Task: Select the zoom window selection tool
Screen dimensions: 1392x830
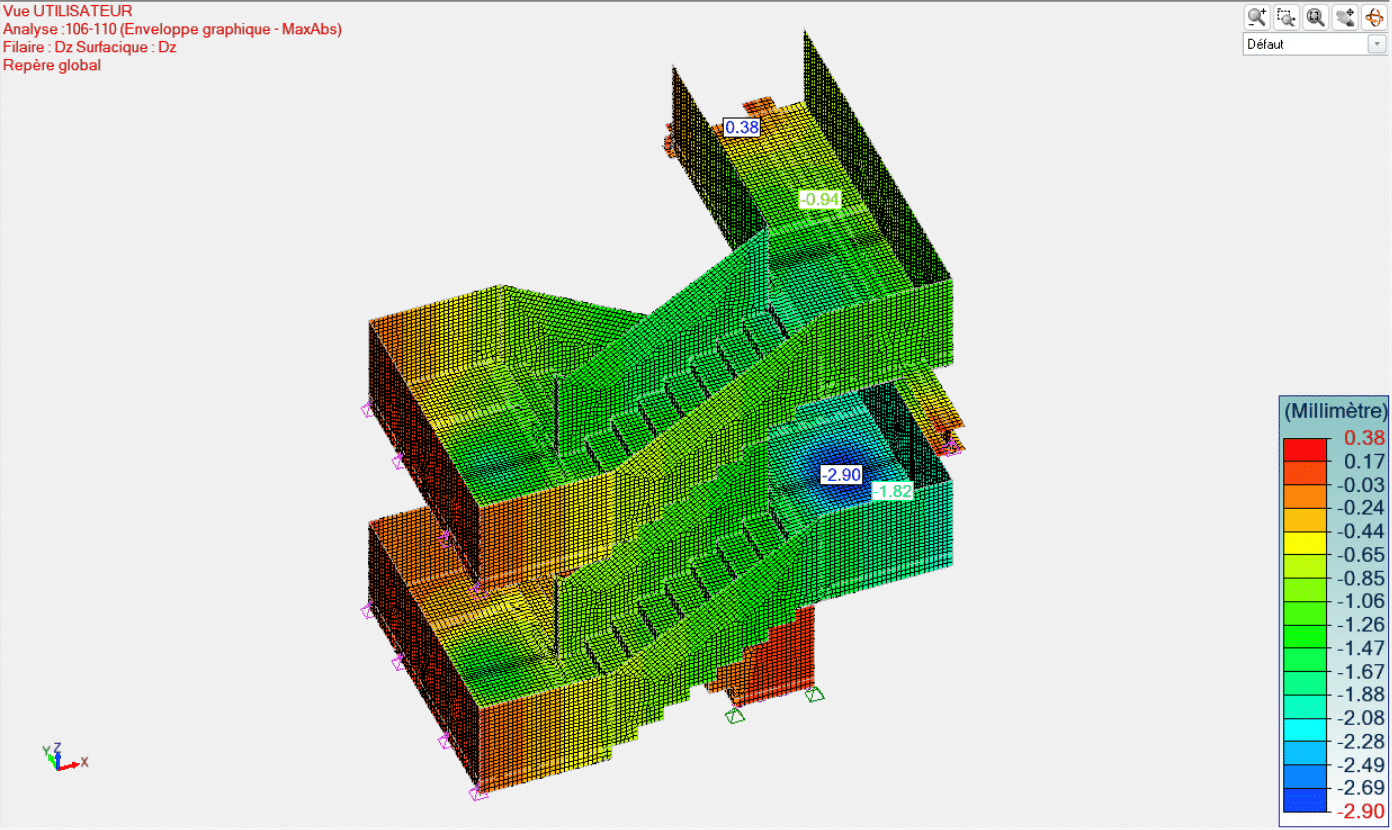Action: pyautogui.click(x=1286, y=17)
